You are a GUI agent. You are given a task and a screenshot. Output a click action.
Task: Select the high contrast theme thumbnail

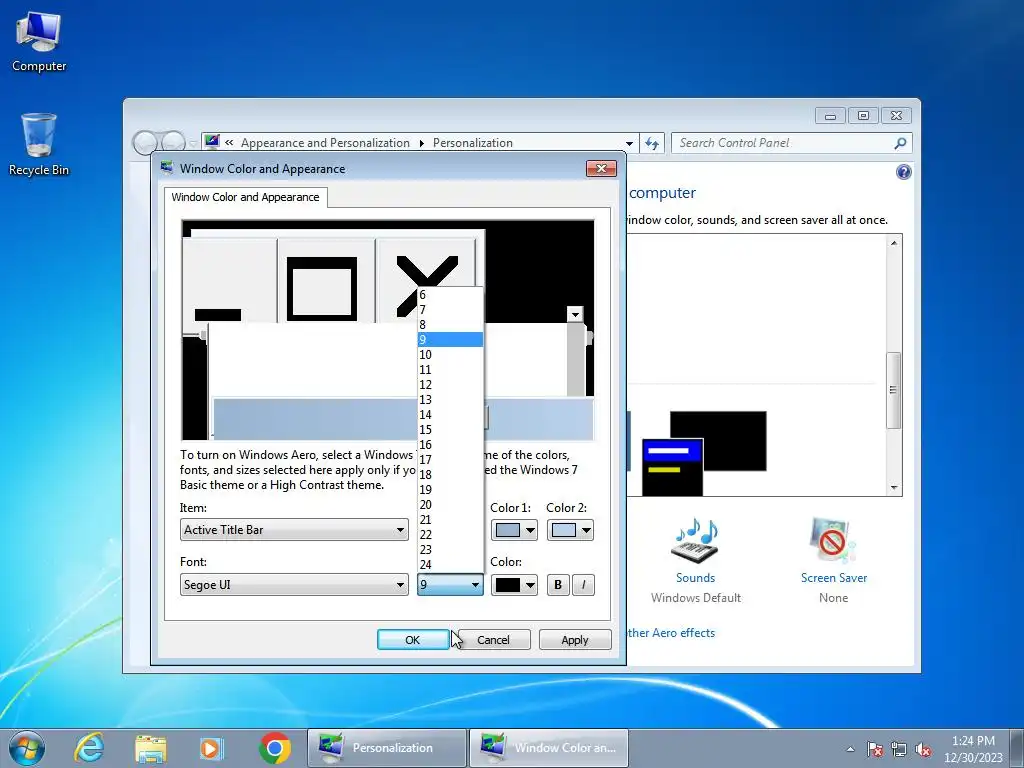(704, 453)
